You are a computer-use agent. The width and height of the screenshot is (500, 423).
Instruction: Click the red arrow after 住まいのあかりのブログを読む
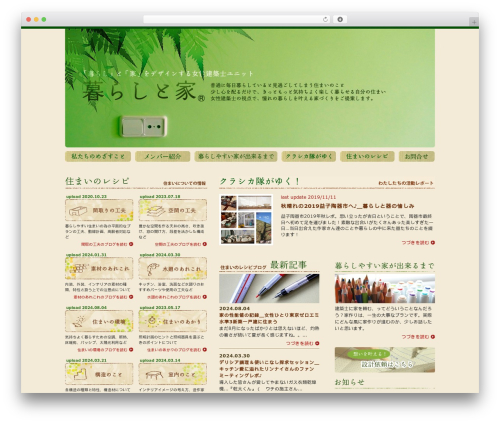pyautogui.click(x=205, y=350)
